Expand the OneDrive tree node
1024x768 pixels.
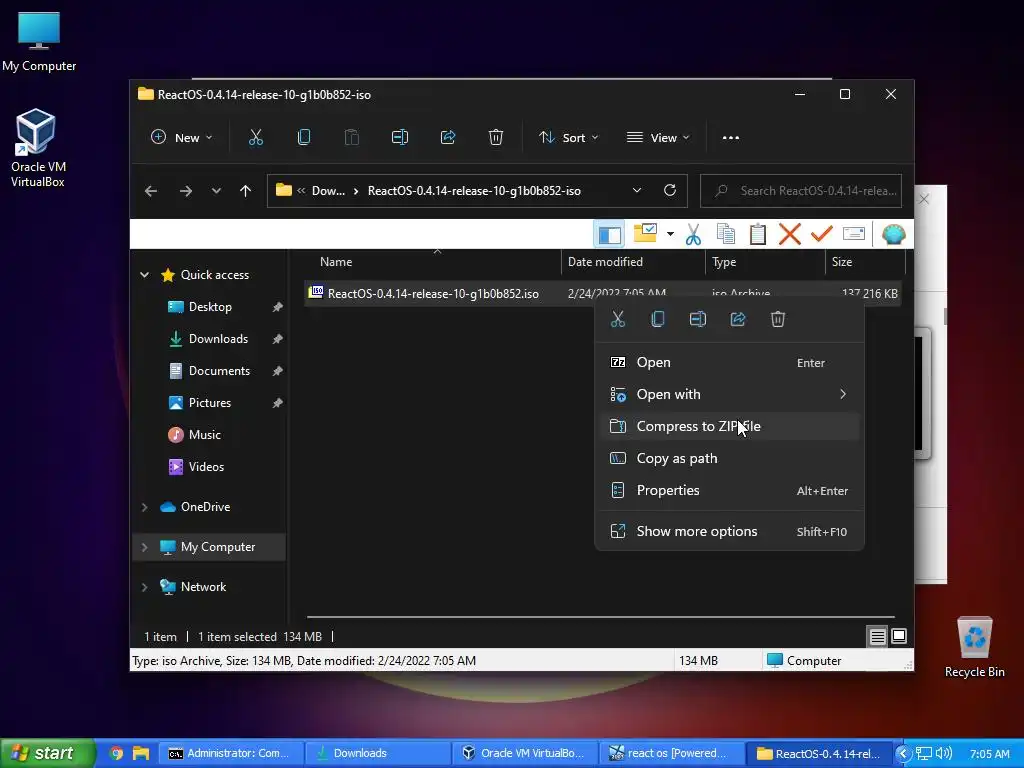click(x=144, y=507)
